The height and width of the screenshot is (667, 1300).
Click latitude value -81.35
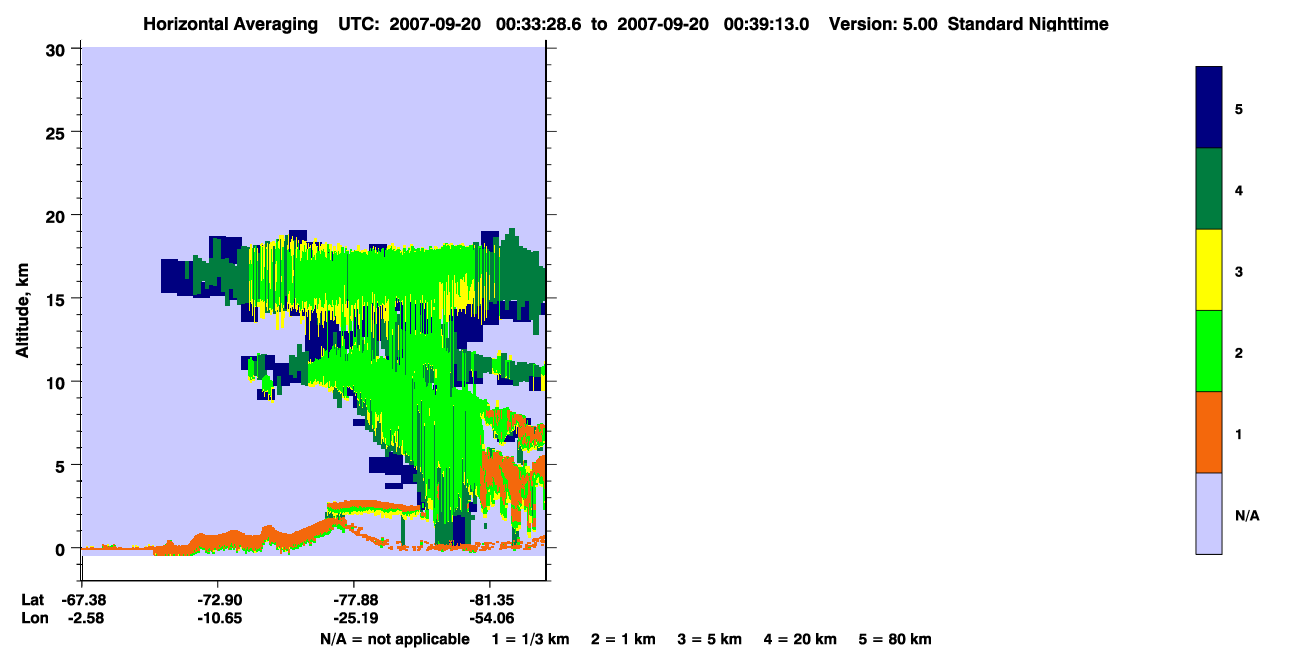coord(490,600)
